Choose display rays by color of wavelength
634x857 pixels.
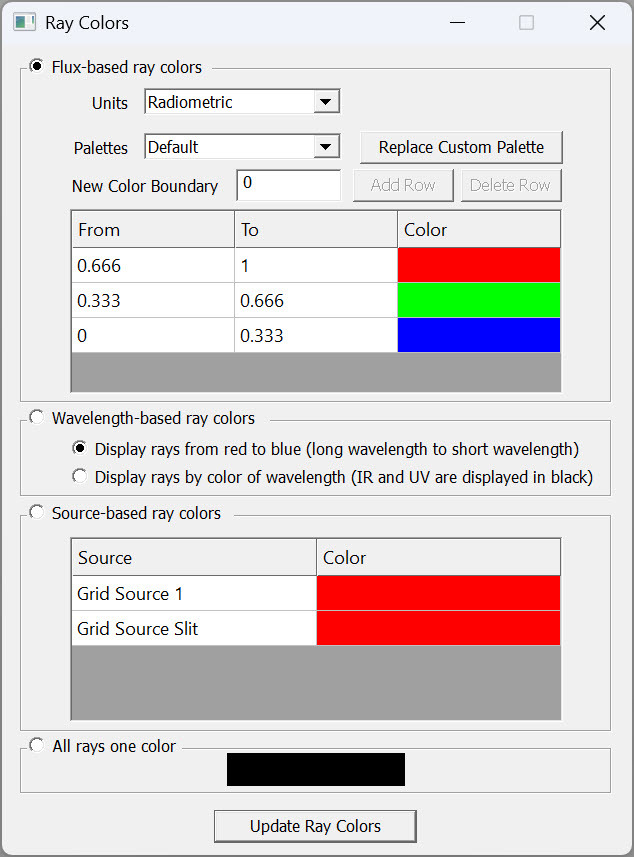80,476
